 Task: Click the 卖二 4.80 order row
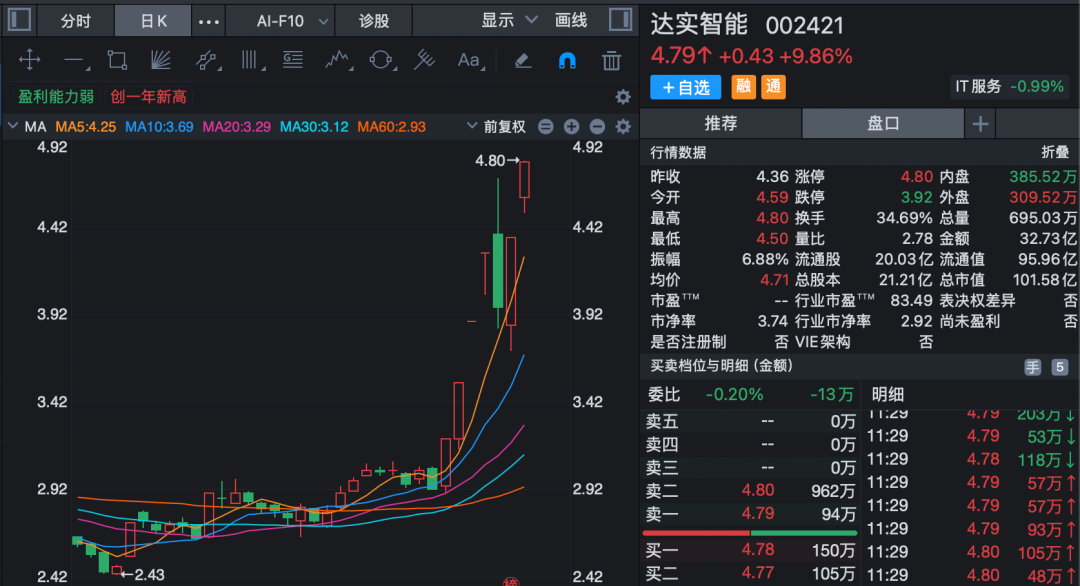pyautogui.click(x=750, y=491)
